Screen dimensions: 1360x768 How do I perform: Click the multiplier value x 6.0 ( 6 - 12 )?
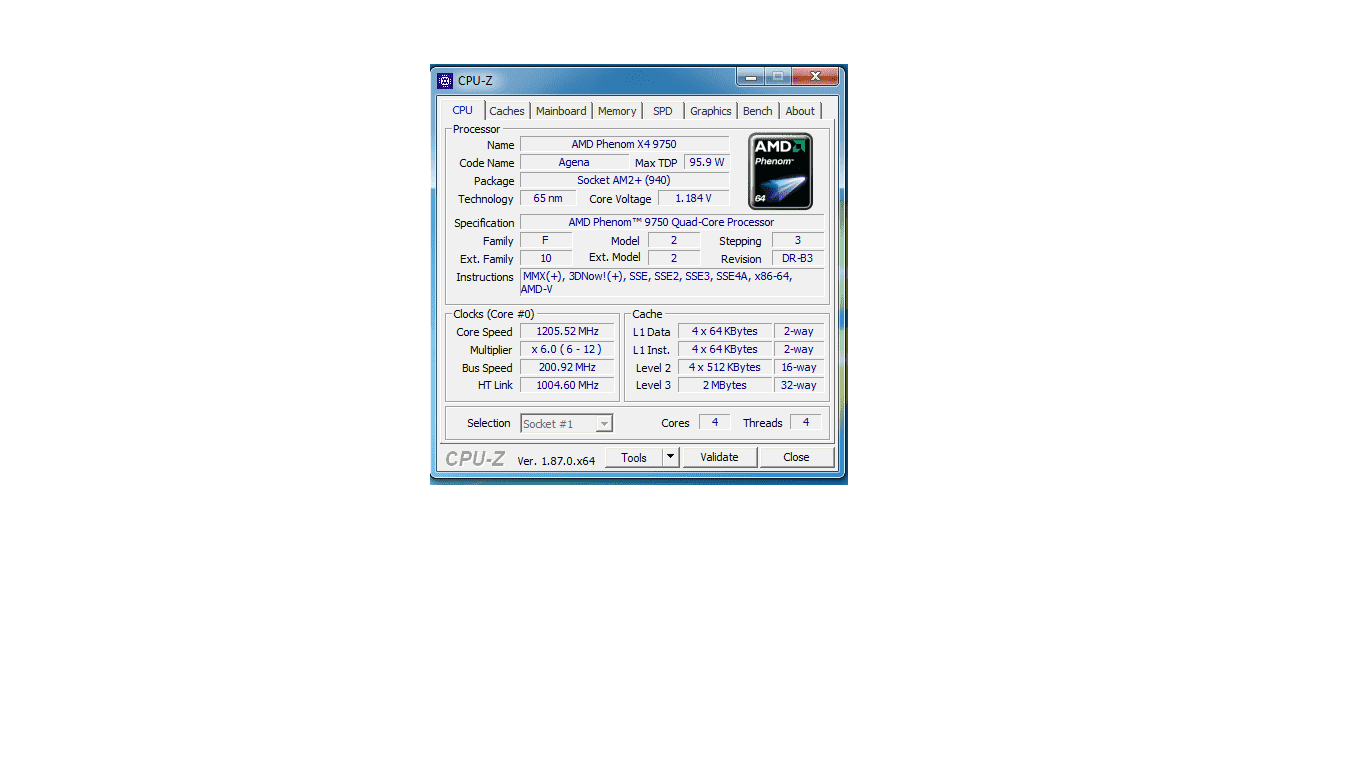pos(567,349)
